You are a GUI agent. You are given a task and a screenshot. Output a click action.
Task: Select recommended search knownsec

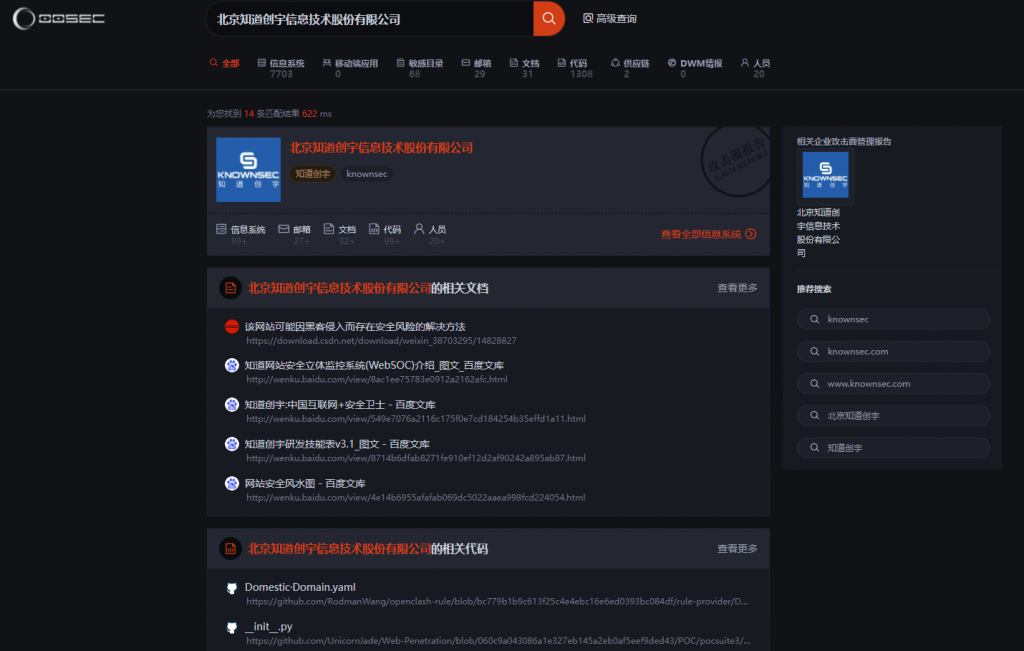pyautogui.click(x=893, y=319)
